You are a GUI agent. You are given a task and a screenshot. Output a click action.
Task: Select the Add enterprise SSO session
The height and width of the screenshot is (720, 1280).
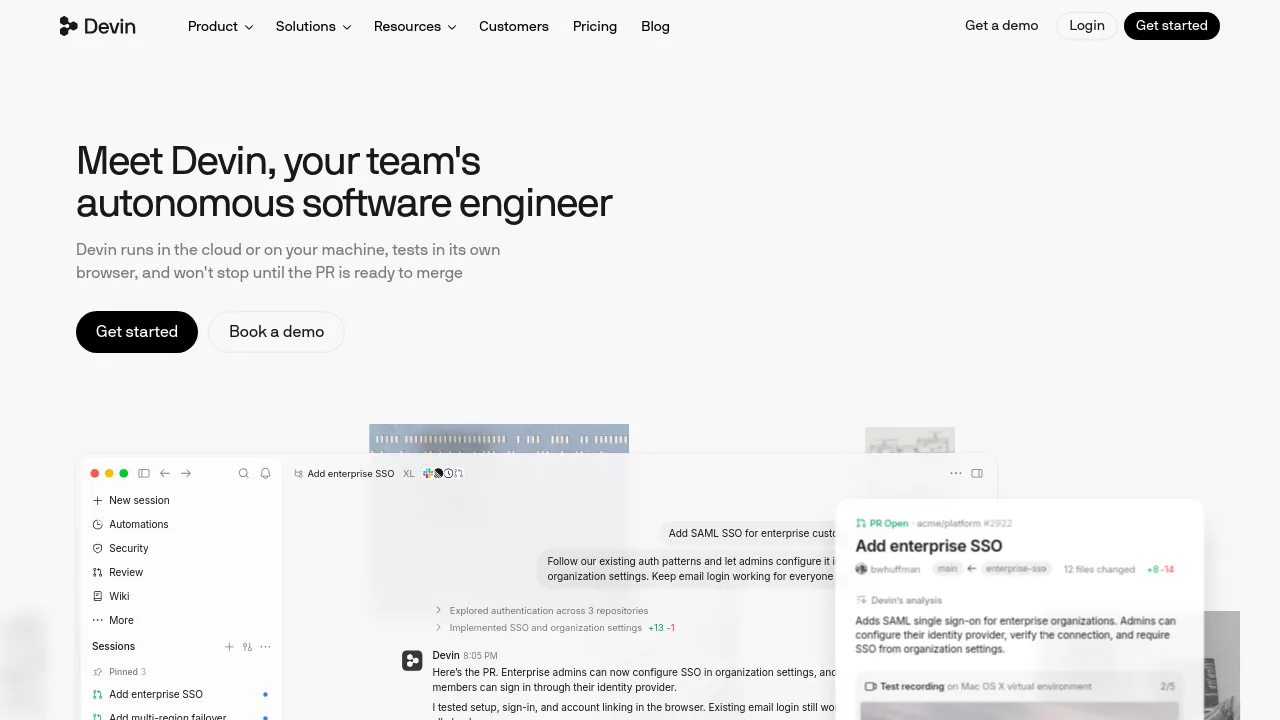point(180,694)
